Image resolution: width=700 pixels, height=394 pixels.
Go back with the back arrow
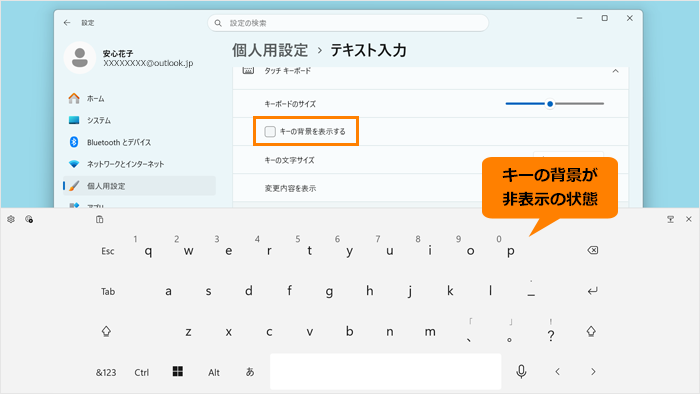67,23
